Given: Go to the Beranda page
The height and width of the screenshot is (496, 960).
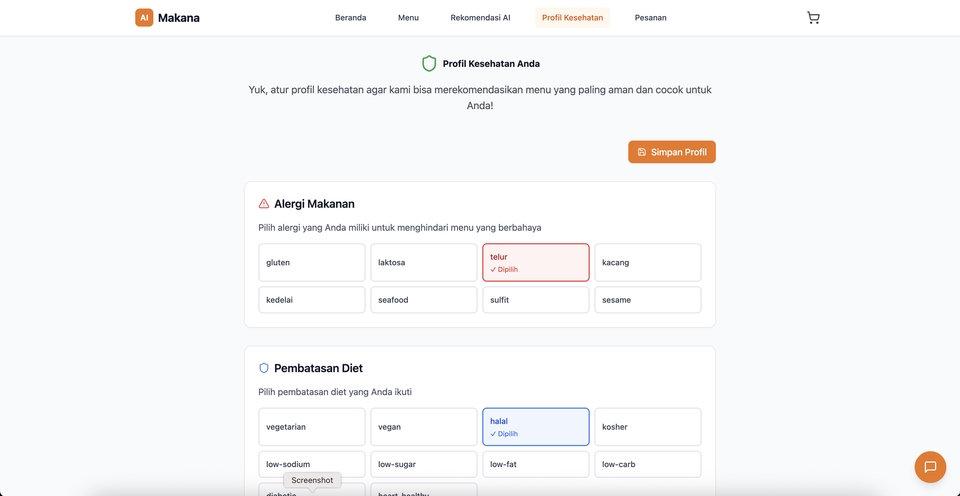Looking at the screenshot, I should [350, 18].
